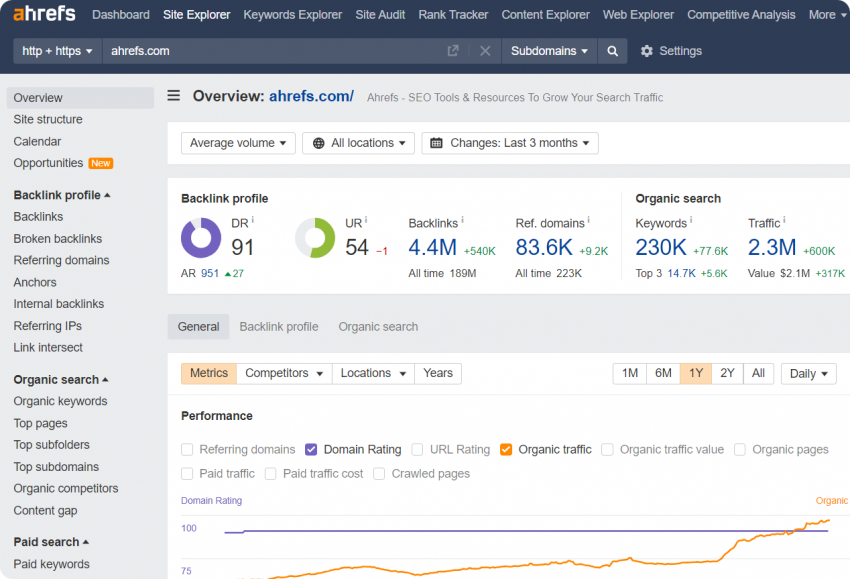Clear the URL field with X icon
The width and height of the screenshot is (850, 579).
pyautogui.click(x=485, y=51)
